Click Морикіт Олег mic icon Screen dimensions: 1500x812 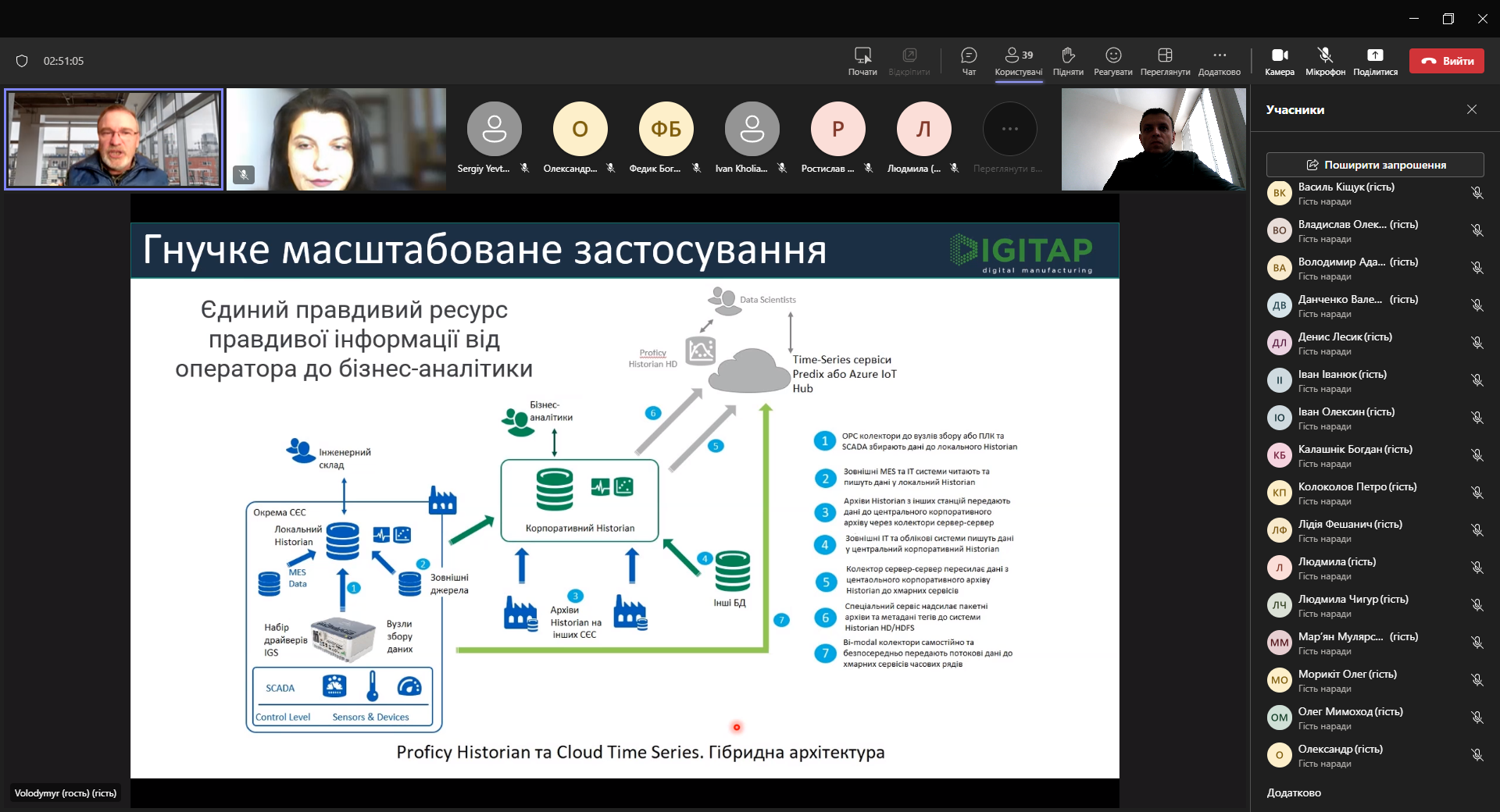pos(1477,680)
